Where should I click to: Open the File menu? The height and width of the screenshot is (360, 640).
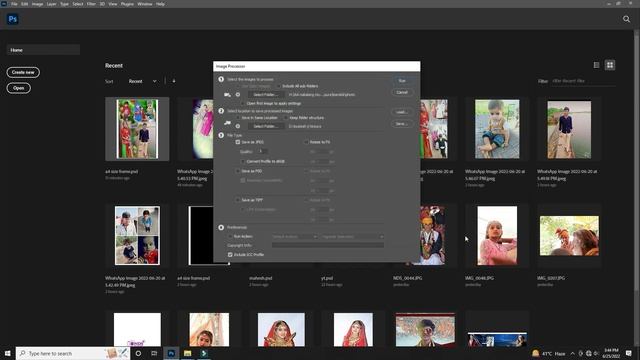(14, 4)
